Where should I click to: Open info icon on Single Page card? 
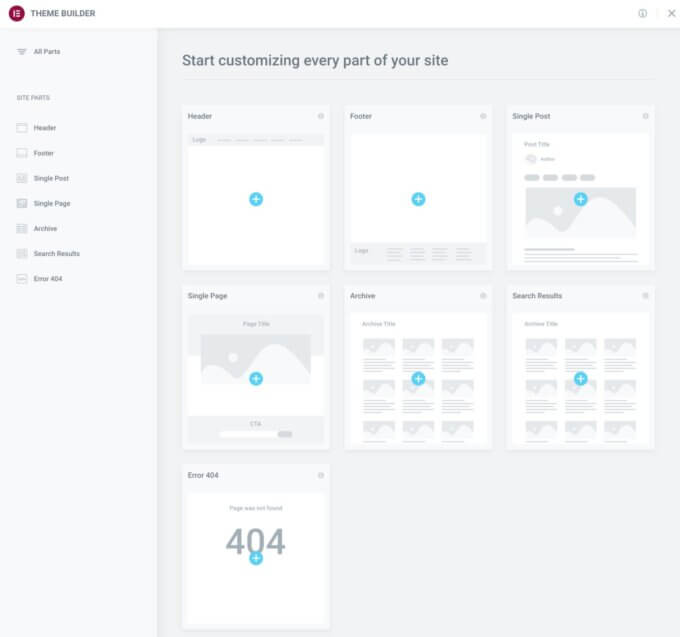(321, 296)
